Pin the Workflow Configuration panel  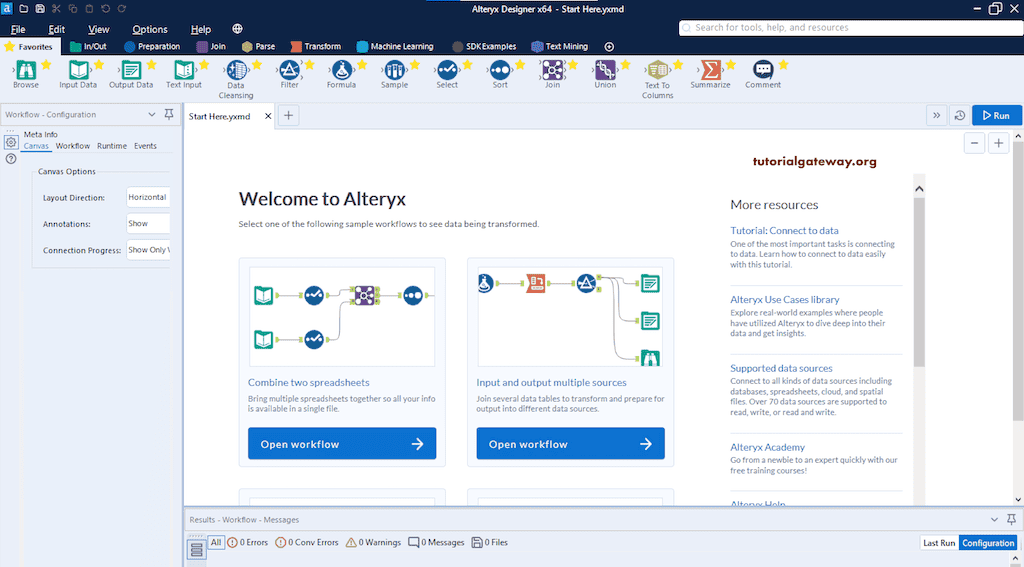point(168,114)
